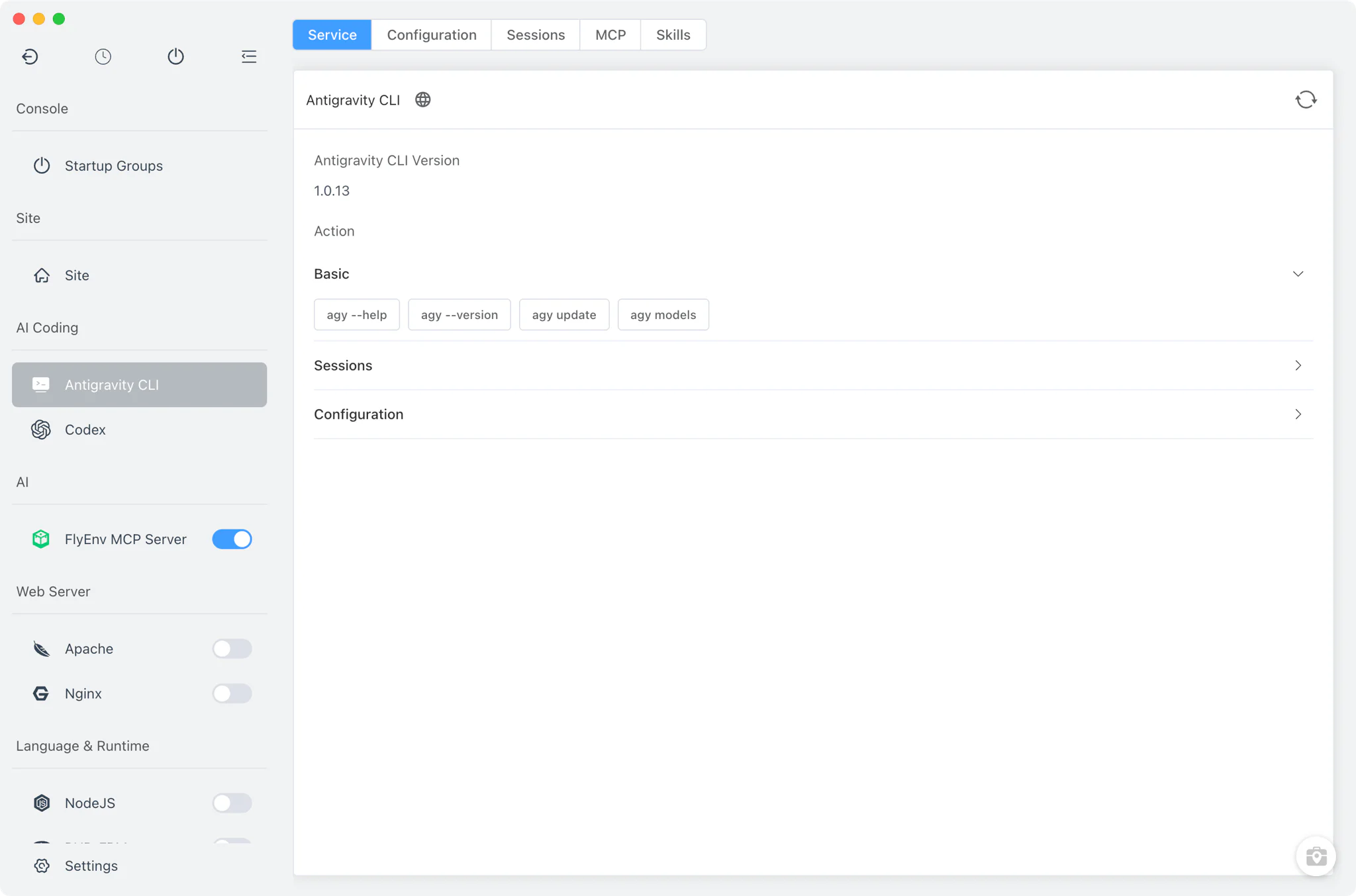Expand the Sessions section chevron
The width and height of the screenshot is (1356, 896).
1298,365
